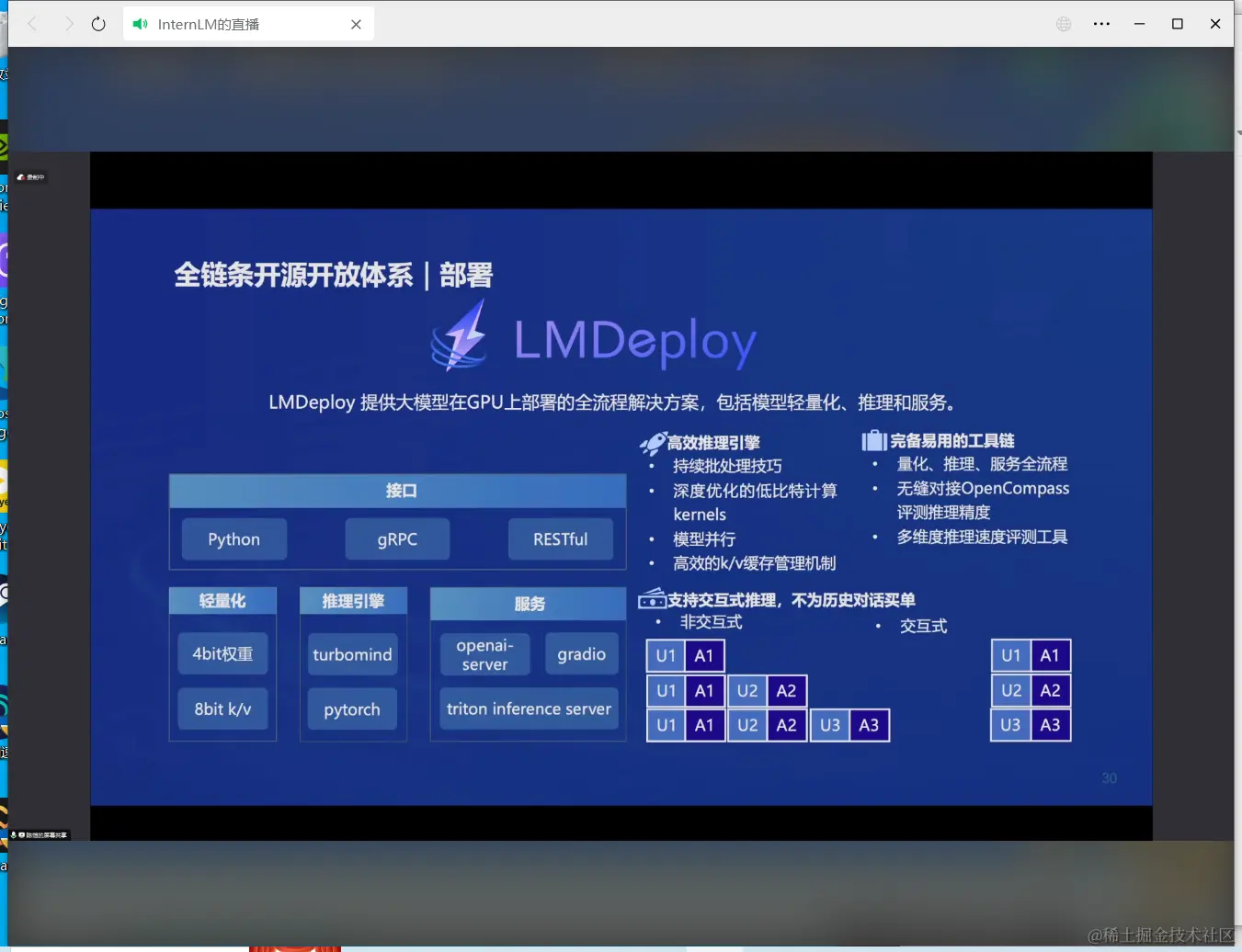Screen dimensions: 1242x952
Task: Click the A1 box in 交互式 column
Action: click(1050, 655)
